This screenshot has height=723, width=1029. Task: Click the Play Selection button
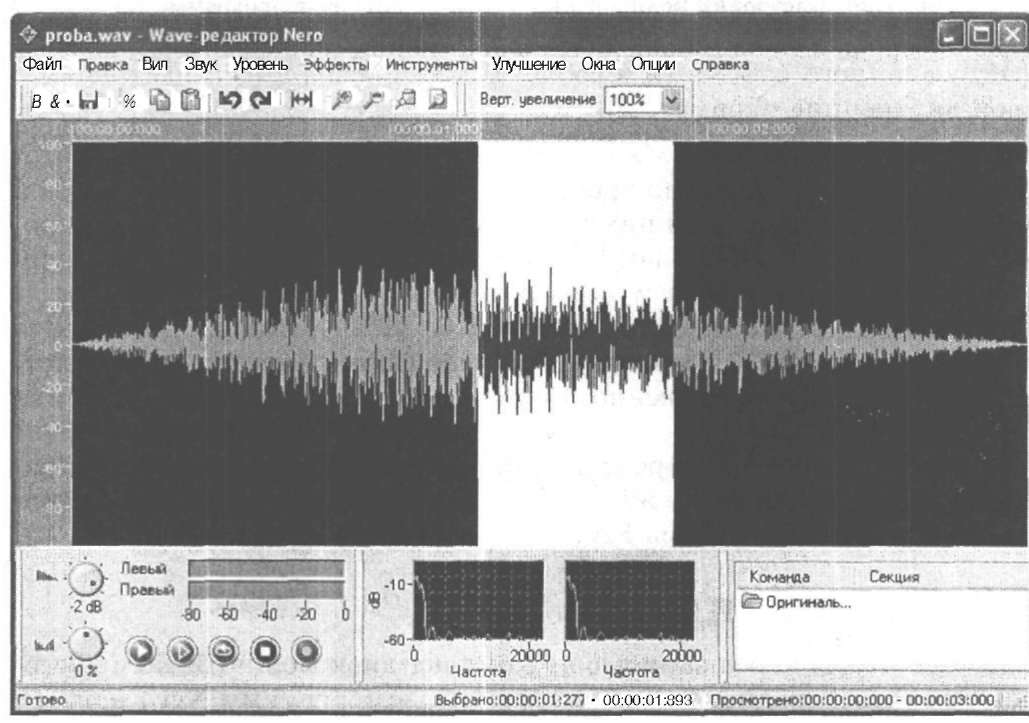click(x=182, y=651)
